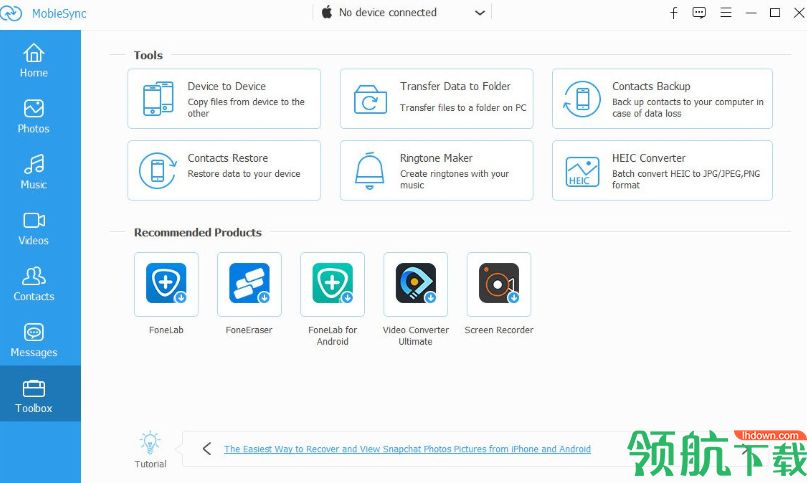
Task: Open the feedback chat icon in title bar
Action: 699,13
